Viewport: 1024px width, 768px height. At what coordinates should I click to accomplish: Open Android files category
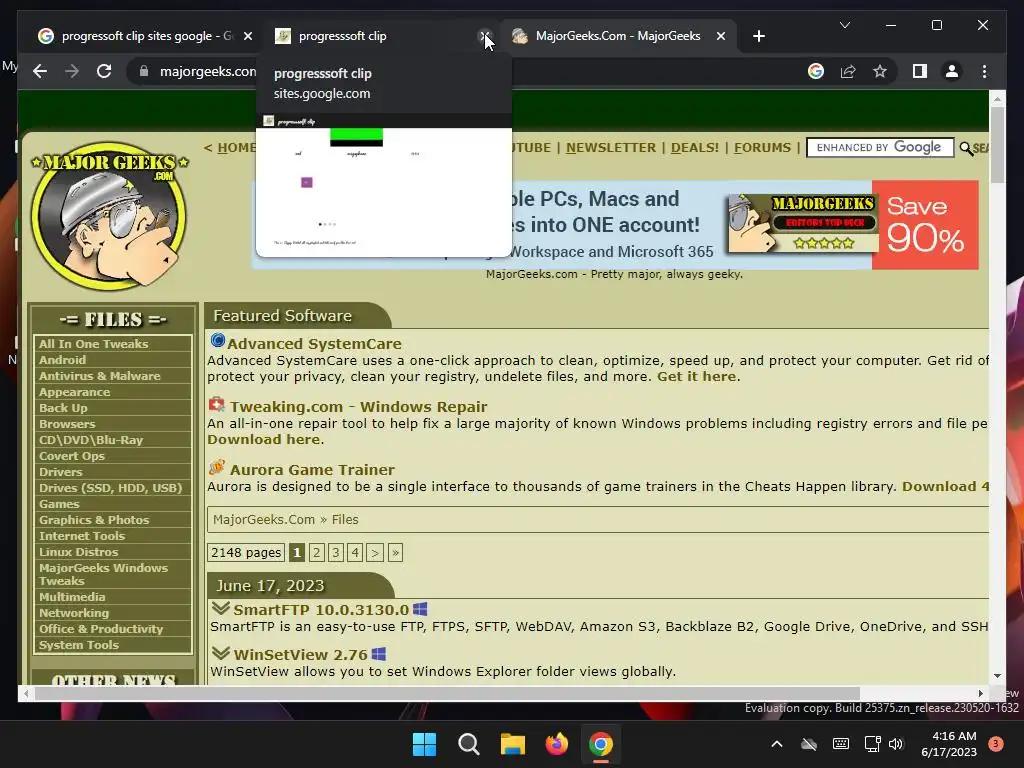(62, 360)
